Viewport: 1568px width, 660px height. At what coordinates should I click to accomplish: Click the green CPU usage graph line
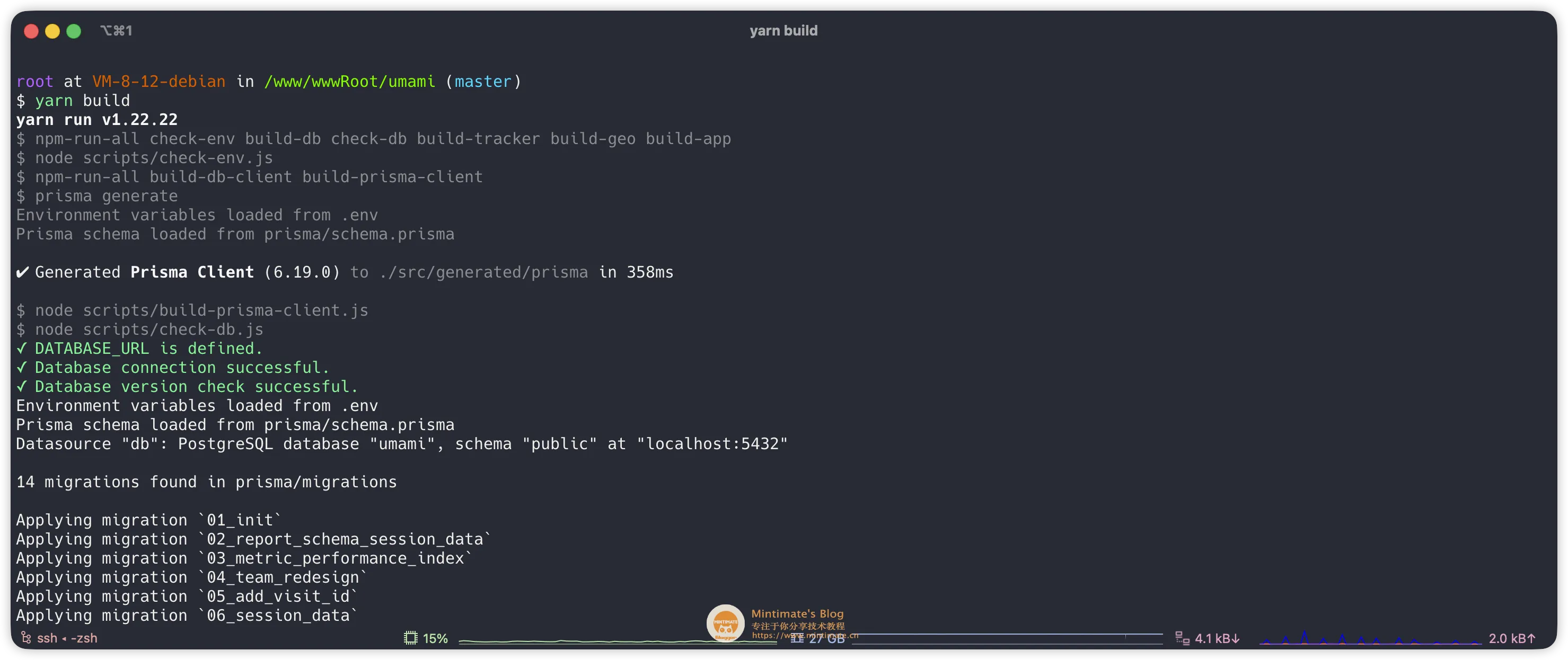(578, 641)
